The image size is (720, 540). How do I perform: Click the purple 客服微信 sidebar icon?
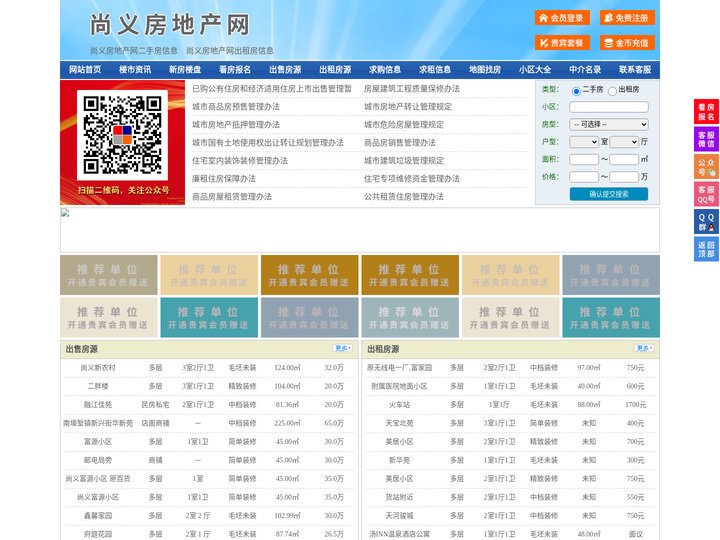(x=706, y=139)
